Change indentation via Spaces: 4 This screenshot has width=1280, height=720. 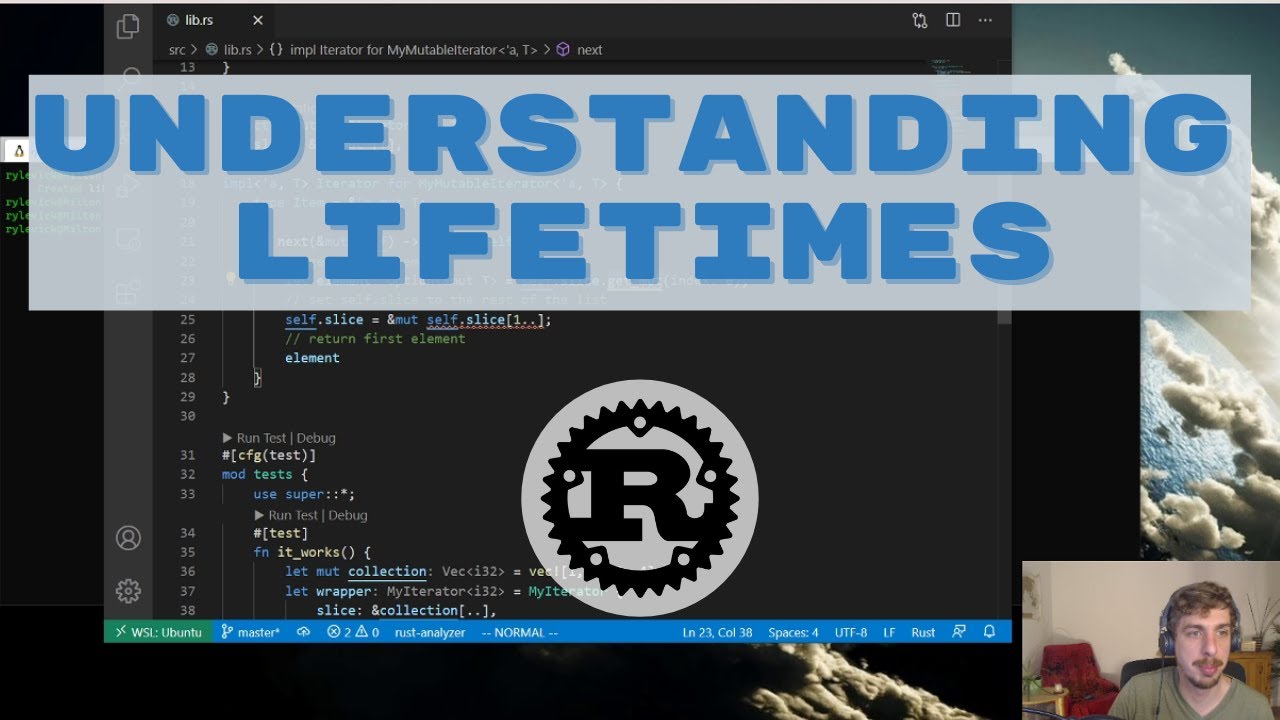click(x=793, y=632)
